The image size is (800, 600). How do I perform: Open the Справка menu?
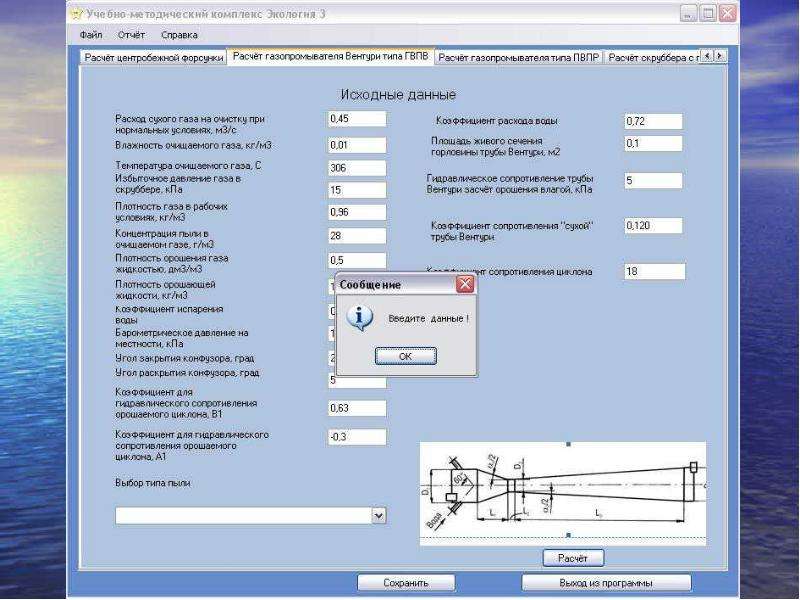pos(179,35)
